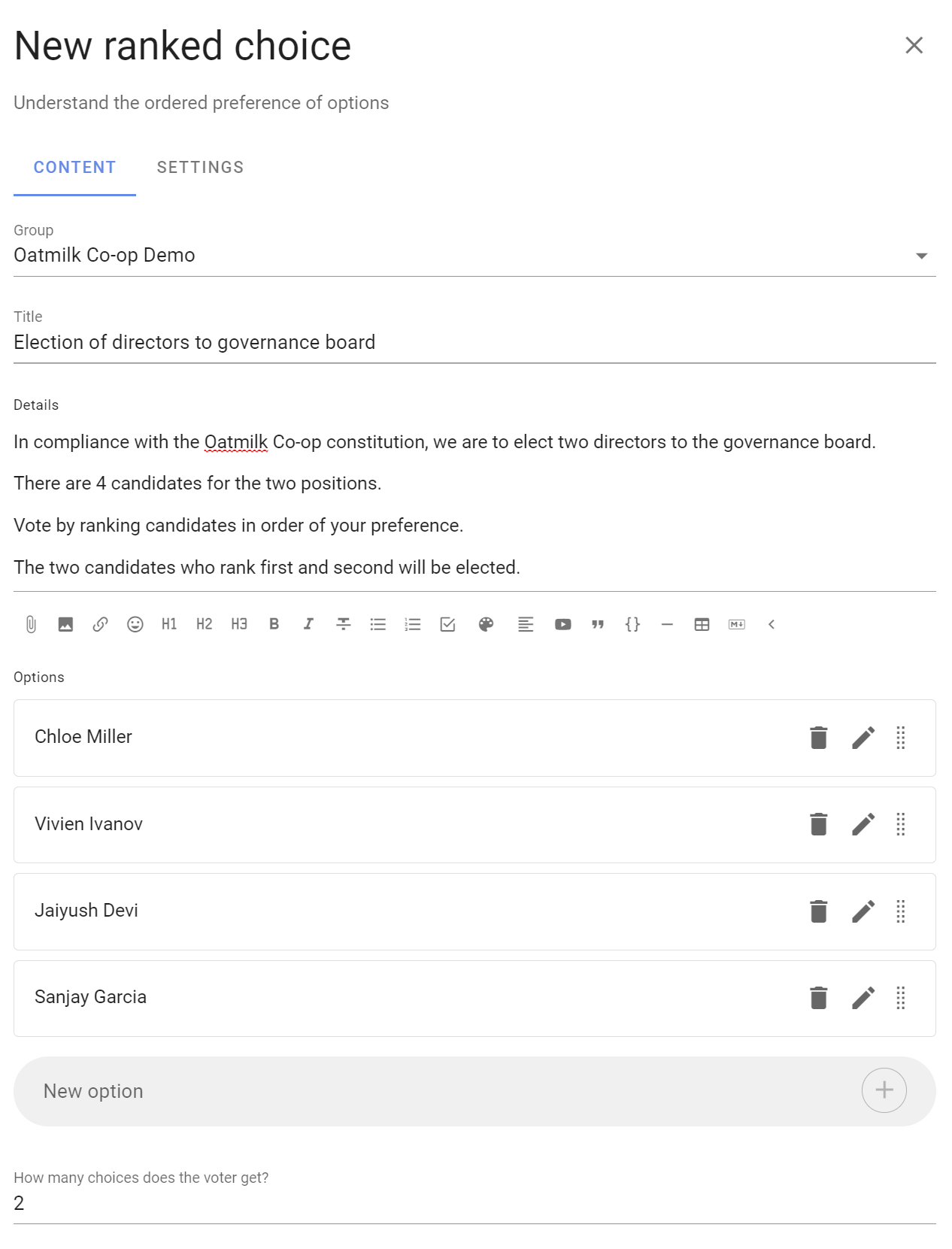The height and width of the screenshot is (1249, 952).
Task: Add new option with plus button
Action: point(884,1090)
